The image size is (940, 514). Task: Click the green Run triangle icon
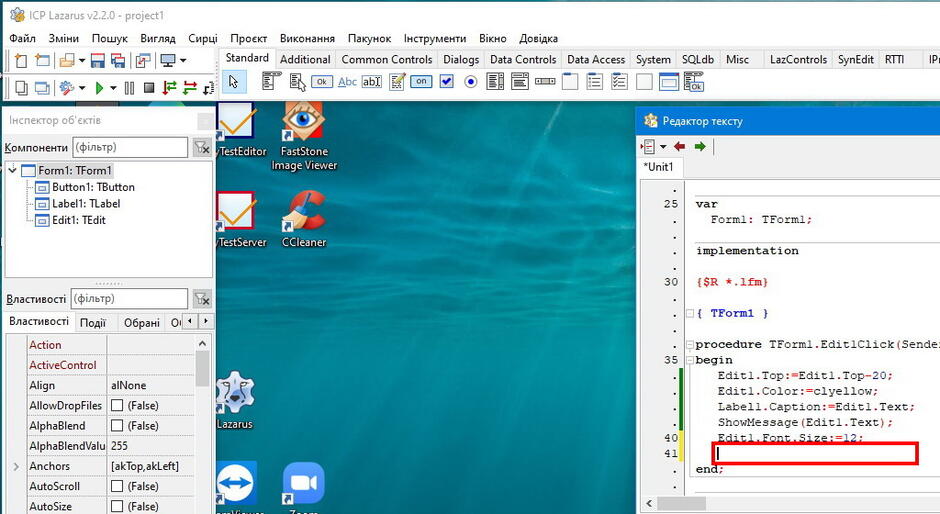click(x=100, y=88)
